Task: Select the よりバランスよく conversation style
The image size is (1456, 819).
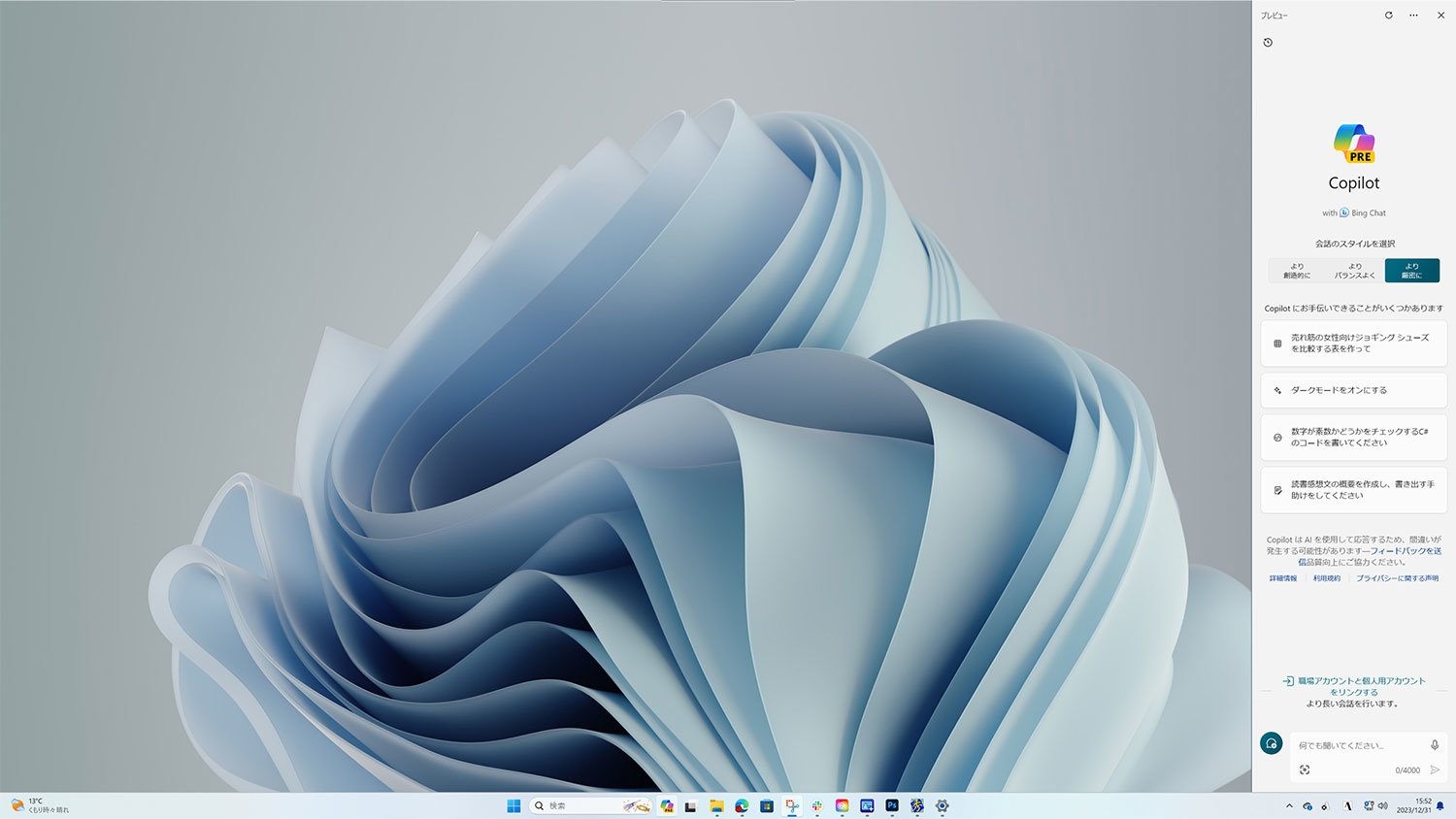Action: pos(1355,270)
